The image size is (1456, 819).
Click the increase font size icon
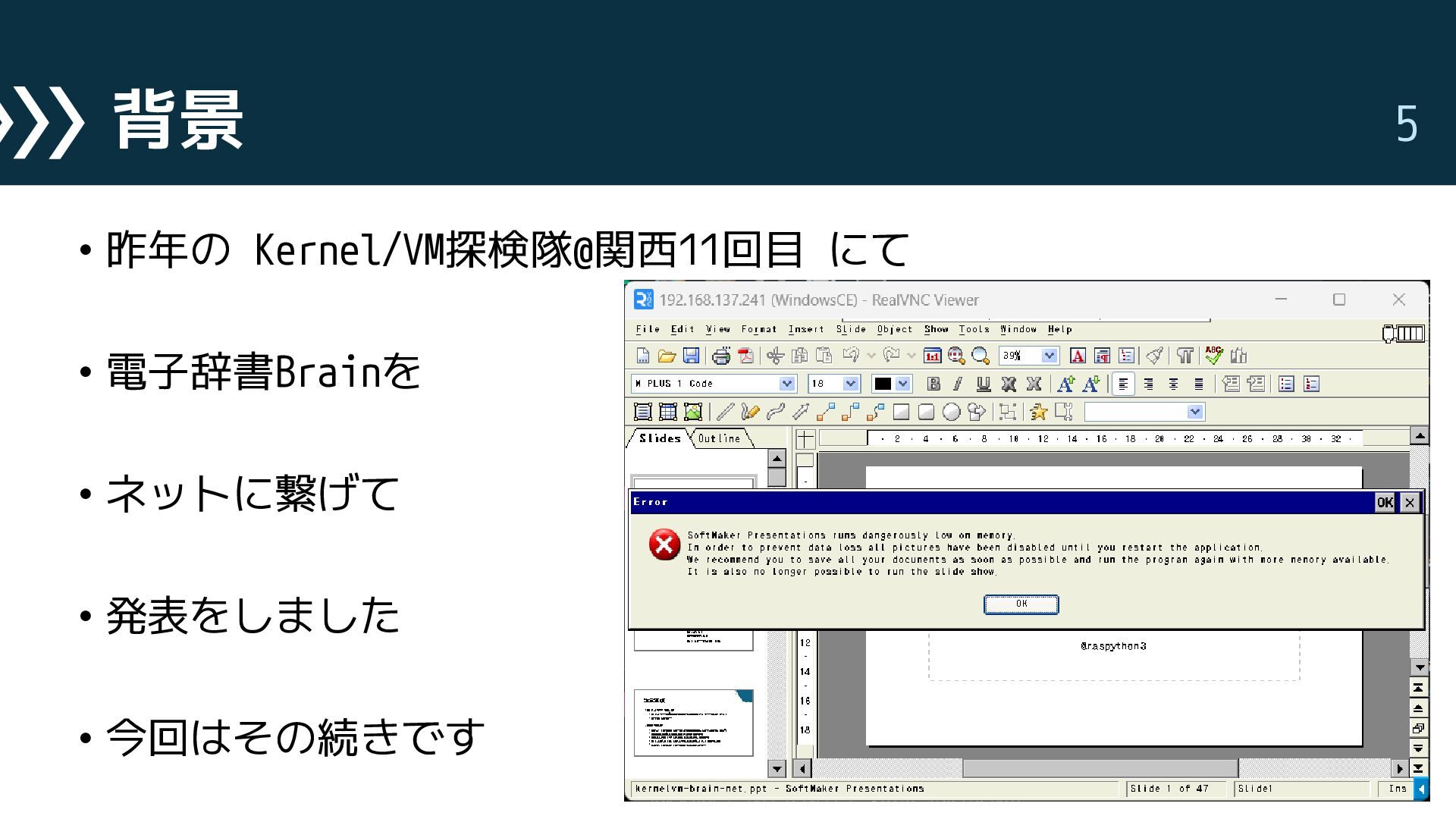point(1065,384)
